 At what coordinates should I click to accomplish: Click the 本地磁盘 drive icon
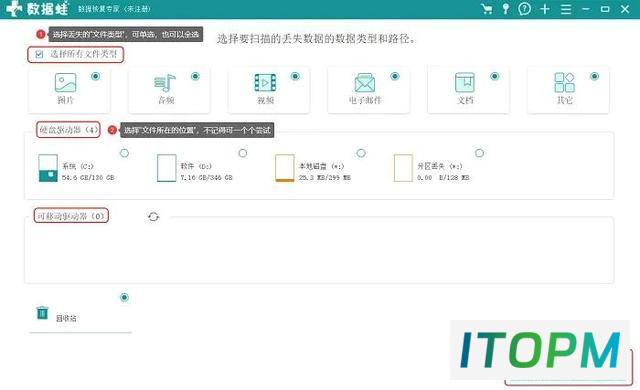pyautogui.click(x=284, y=168)
